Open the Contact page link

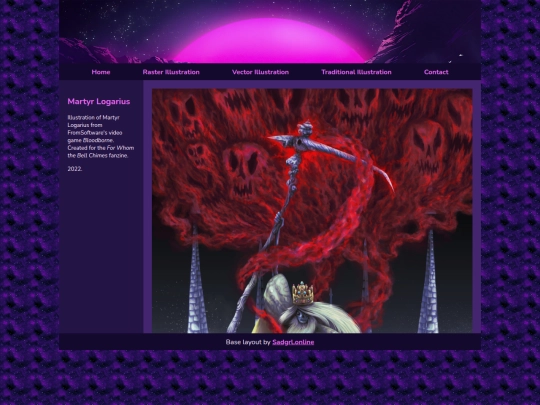(x=436, y=72)
